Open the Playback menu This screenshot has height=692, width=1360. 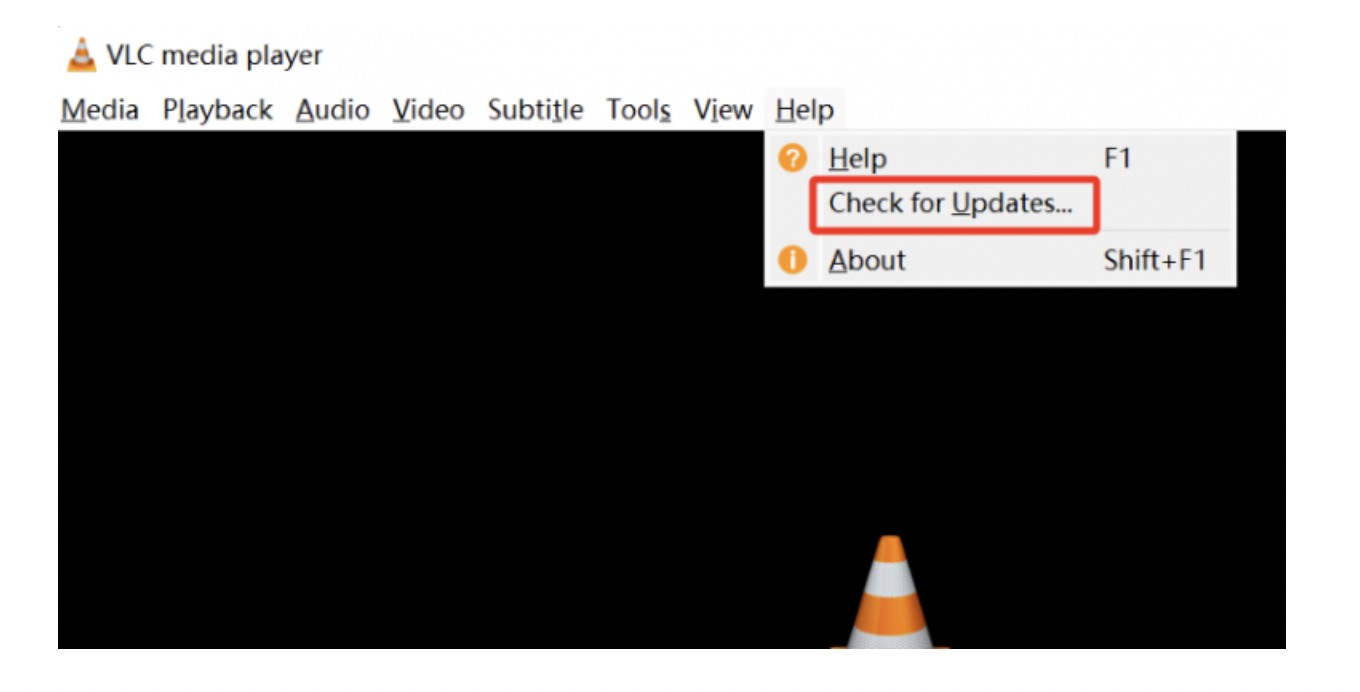tap(218, 110)
